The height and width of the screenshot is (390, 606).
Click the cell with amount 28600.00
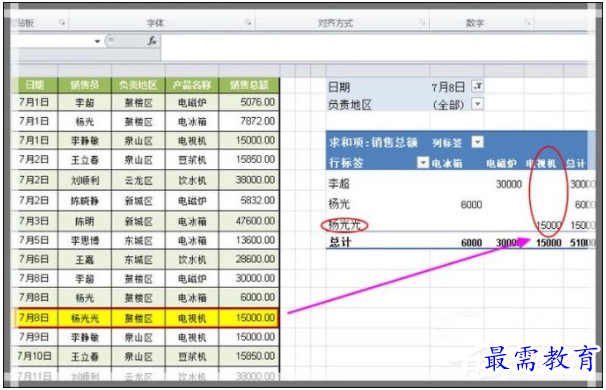pos(249,259)
